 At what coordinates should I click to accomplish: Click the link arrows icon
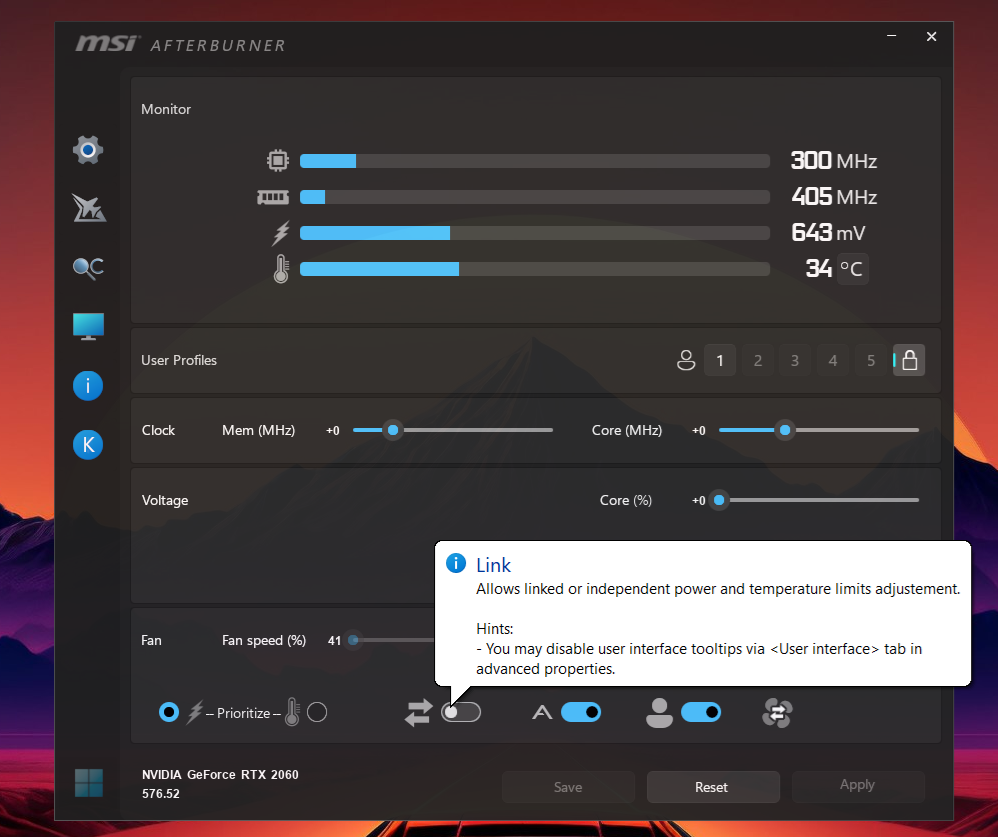pyautogui.click(x=418, y=713)
